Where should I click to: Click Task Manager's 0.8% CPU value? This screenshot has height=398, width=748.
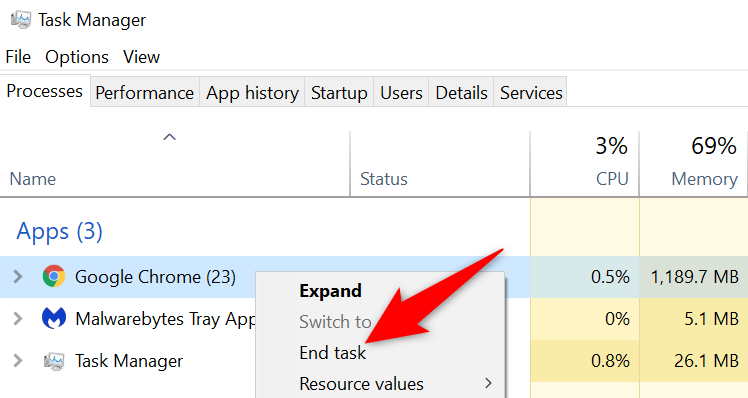[610, 361]
